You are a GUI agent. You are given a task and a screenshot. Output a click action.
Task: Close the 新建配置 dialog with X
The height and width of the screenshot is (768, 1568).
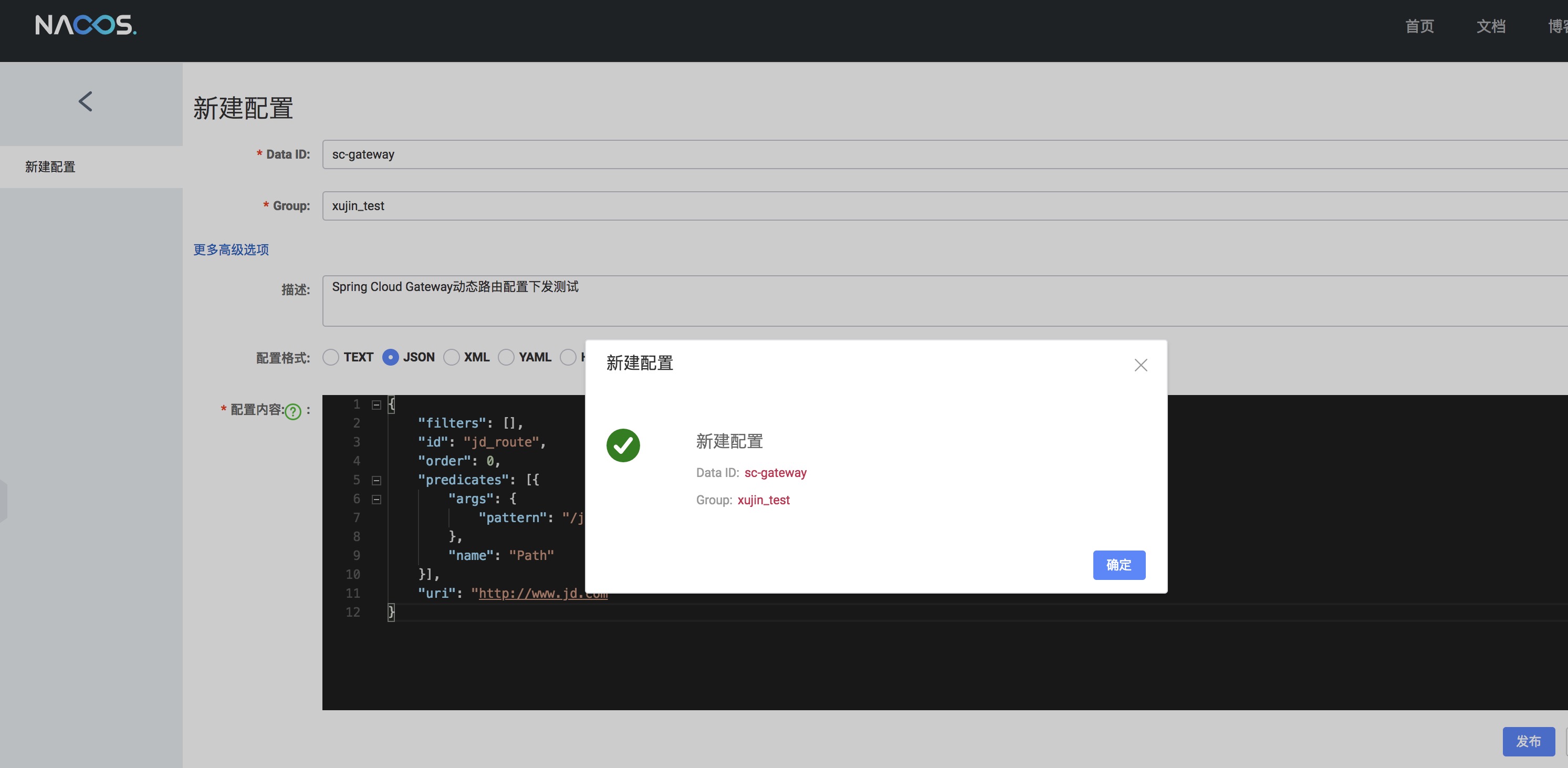(1140, 365)
